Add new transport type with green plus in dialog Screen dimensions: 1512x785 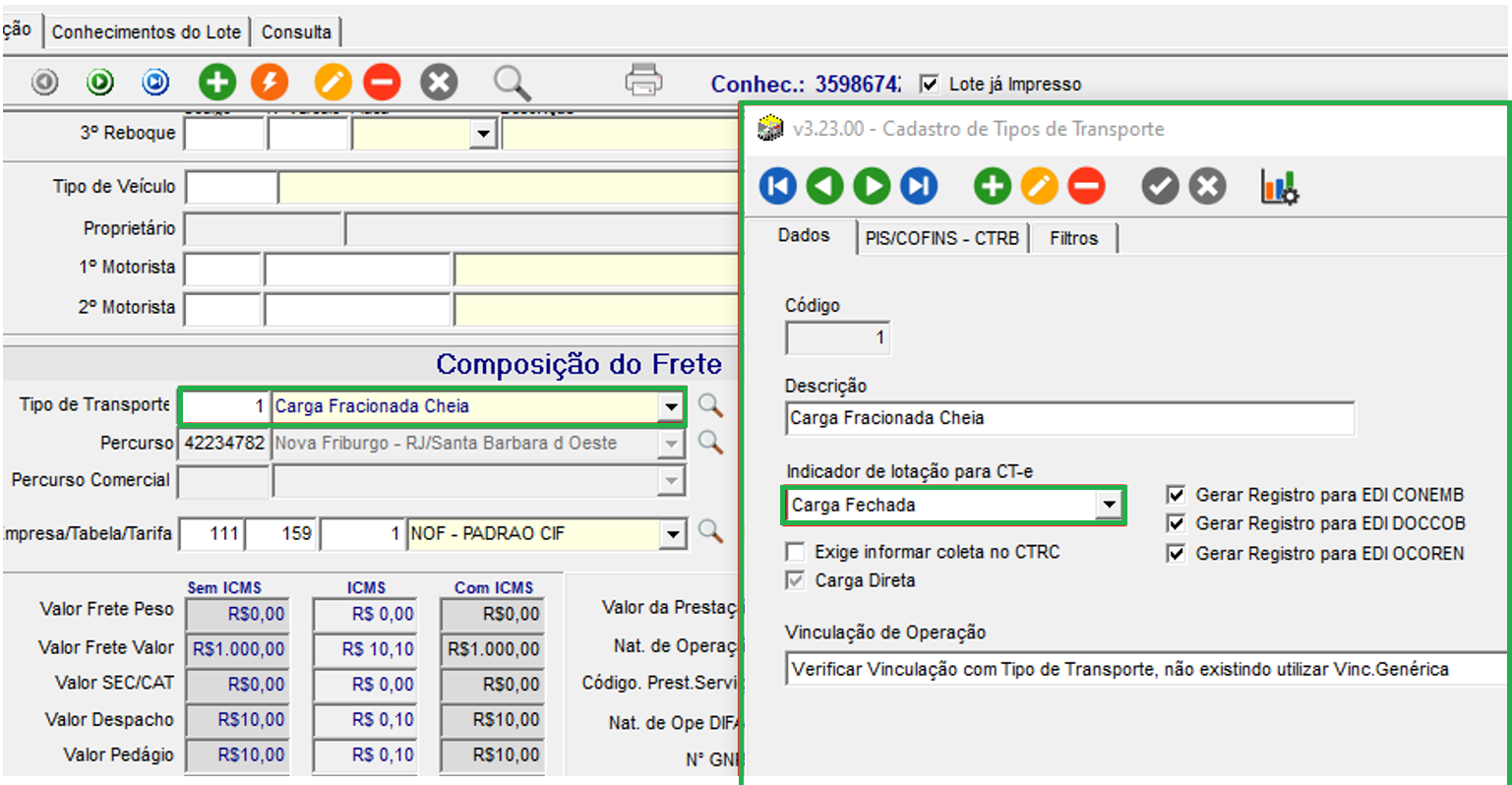point(993,186)
